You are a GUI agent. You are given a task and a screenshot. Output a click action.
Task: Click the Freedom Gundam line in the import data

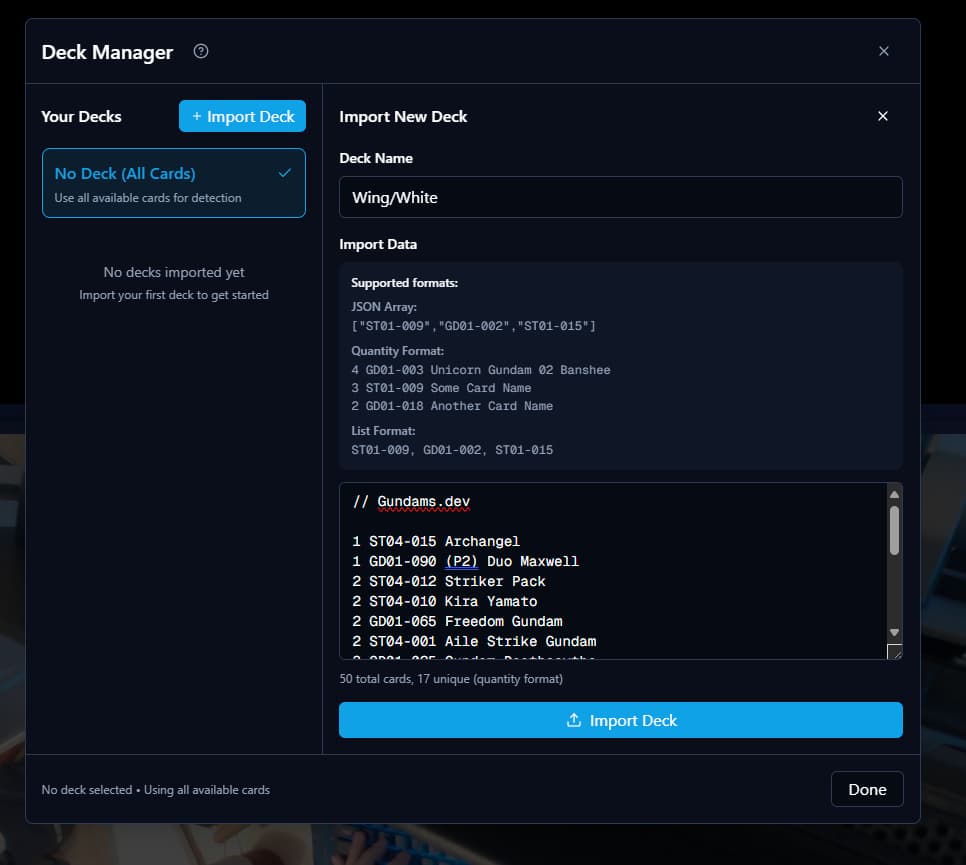click(x=457, y=621)
